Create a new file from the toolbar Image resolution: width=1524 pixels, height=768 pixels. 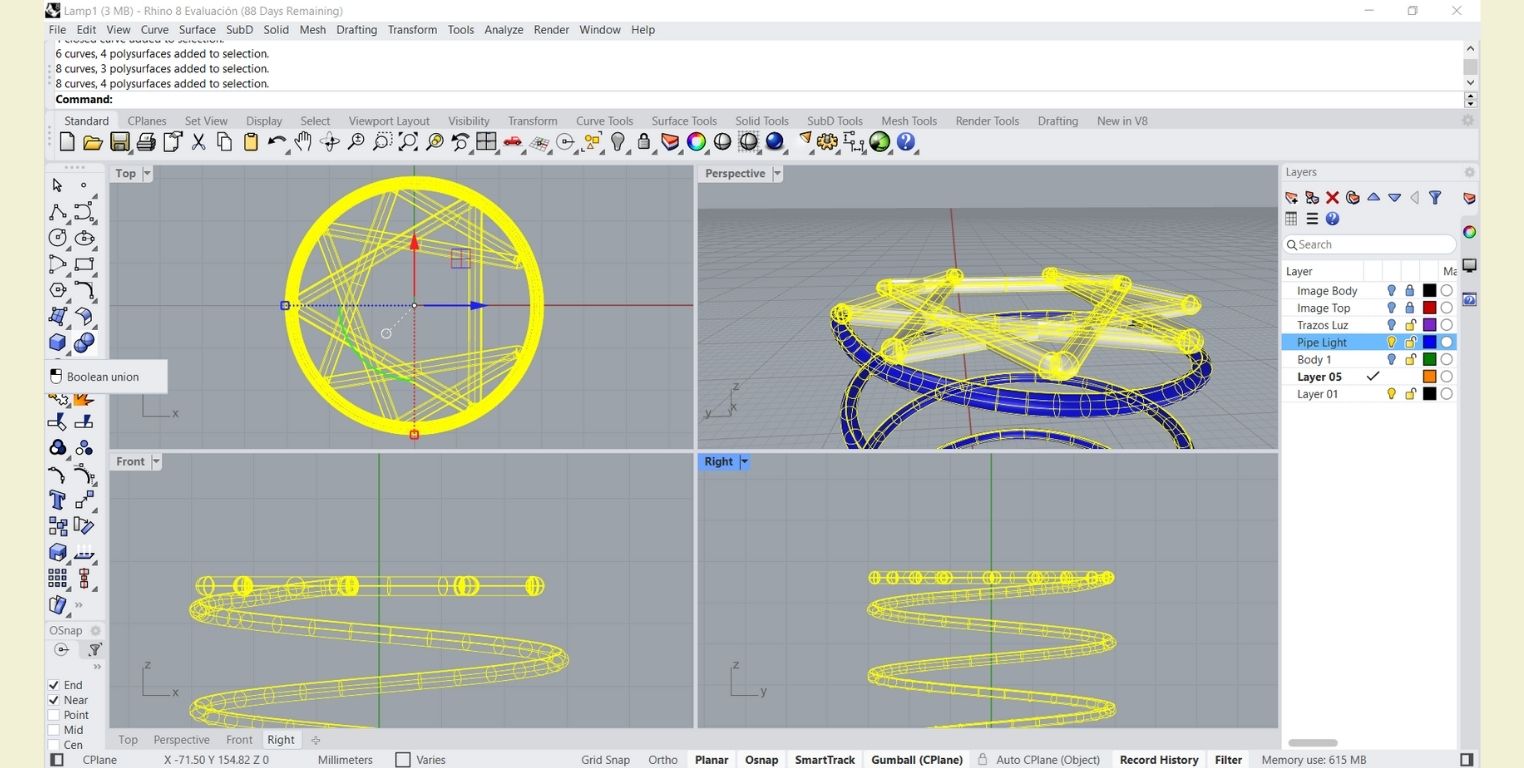pos(67,142)
